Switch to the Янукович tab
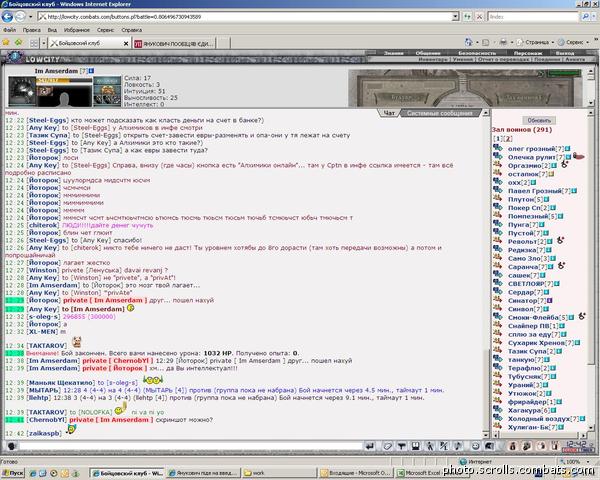The width and height of the screenshot is (600, 480). [x=174, y=44]
